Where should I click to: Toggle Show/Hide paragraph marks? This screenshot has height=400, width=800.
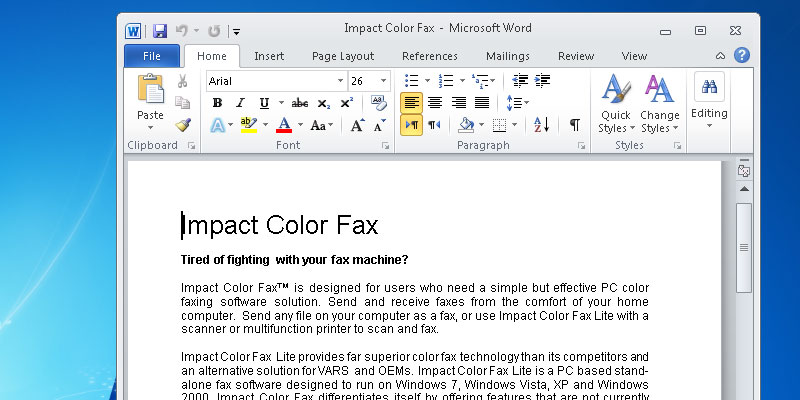[x=574, y=125]
